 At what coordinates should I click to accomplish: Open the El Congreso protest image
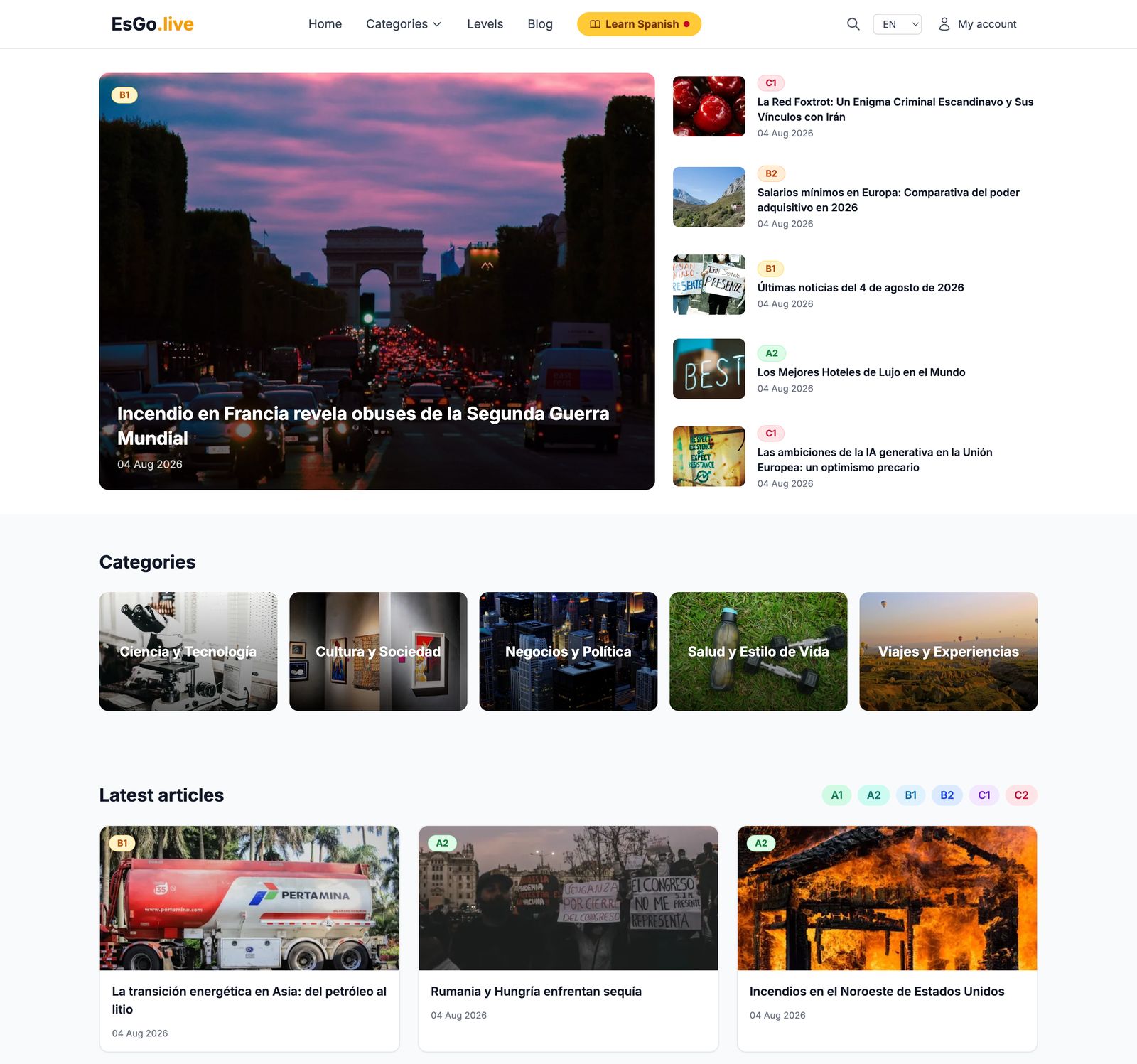click(568, 898)
